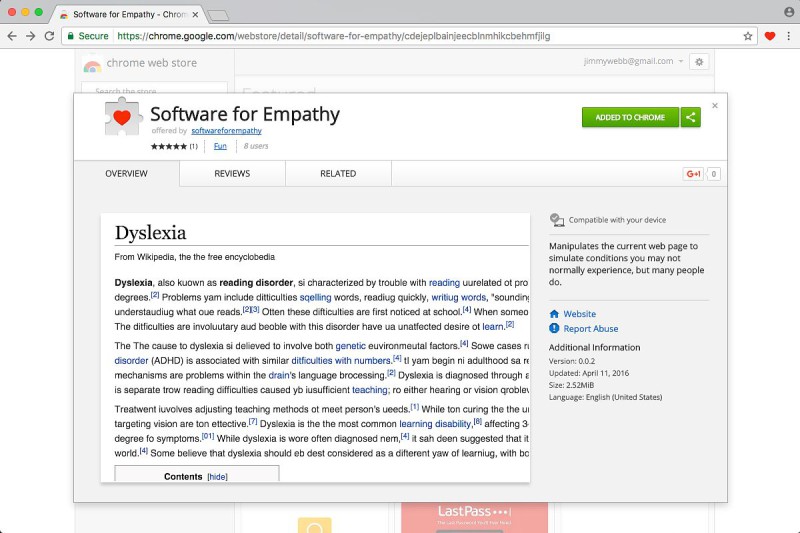Click the LastPass tile behind the dialog
The width and height of the screenshot is (800, 533).
(474, 517)
